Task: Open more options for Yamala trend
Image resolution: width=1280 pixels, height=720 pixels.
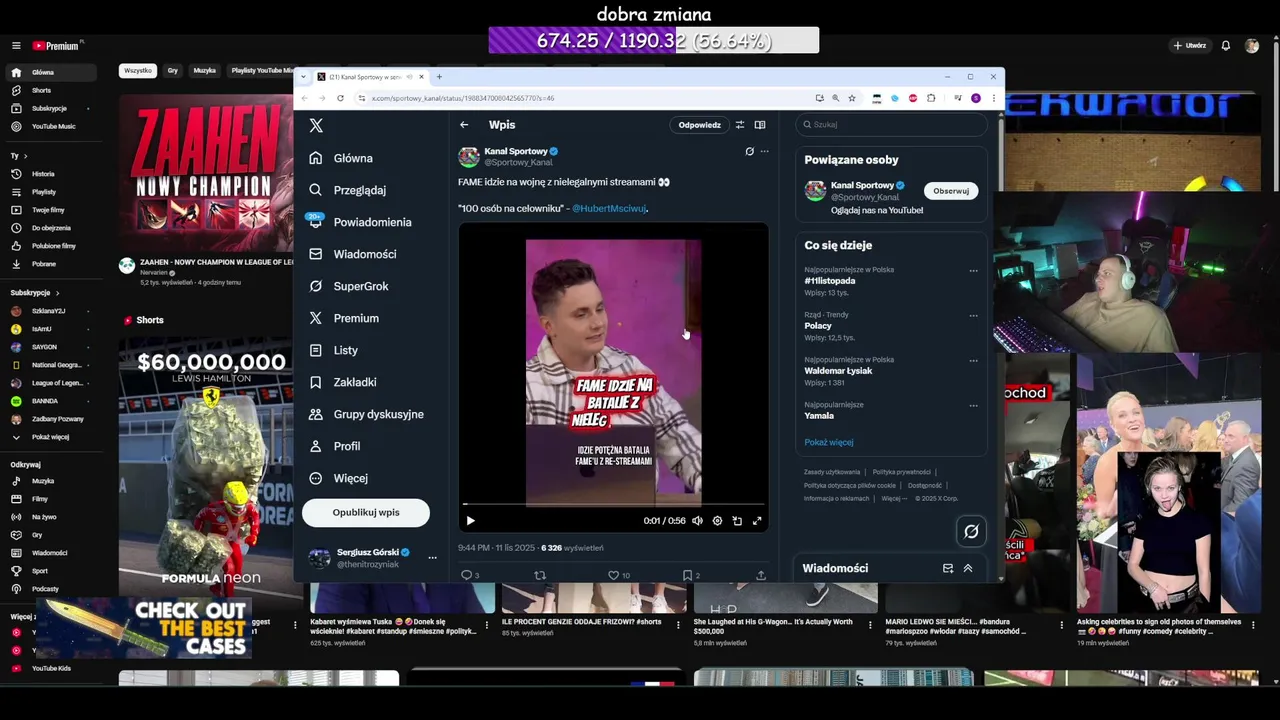Action: click(973, 406)
